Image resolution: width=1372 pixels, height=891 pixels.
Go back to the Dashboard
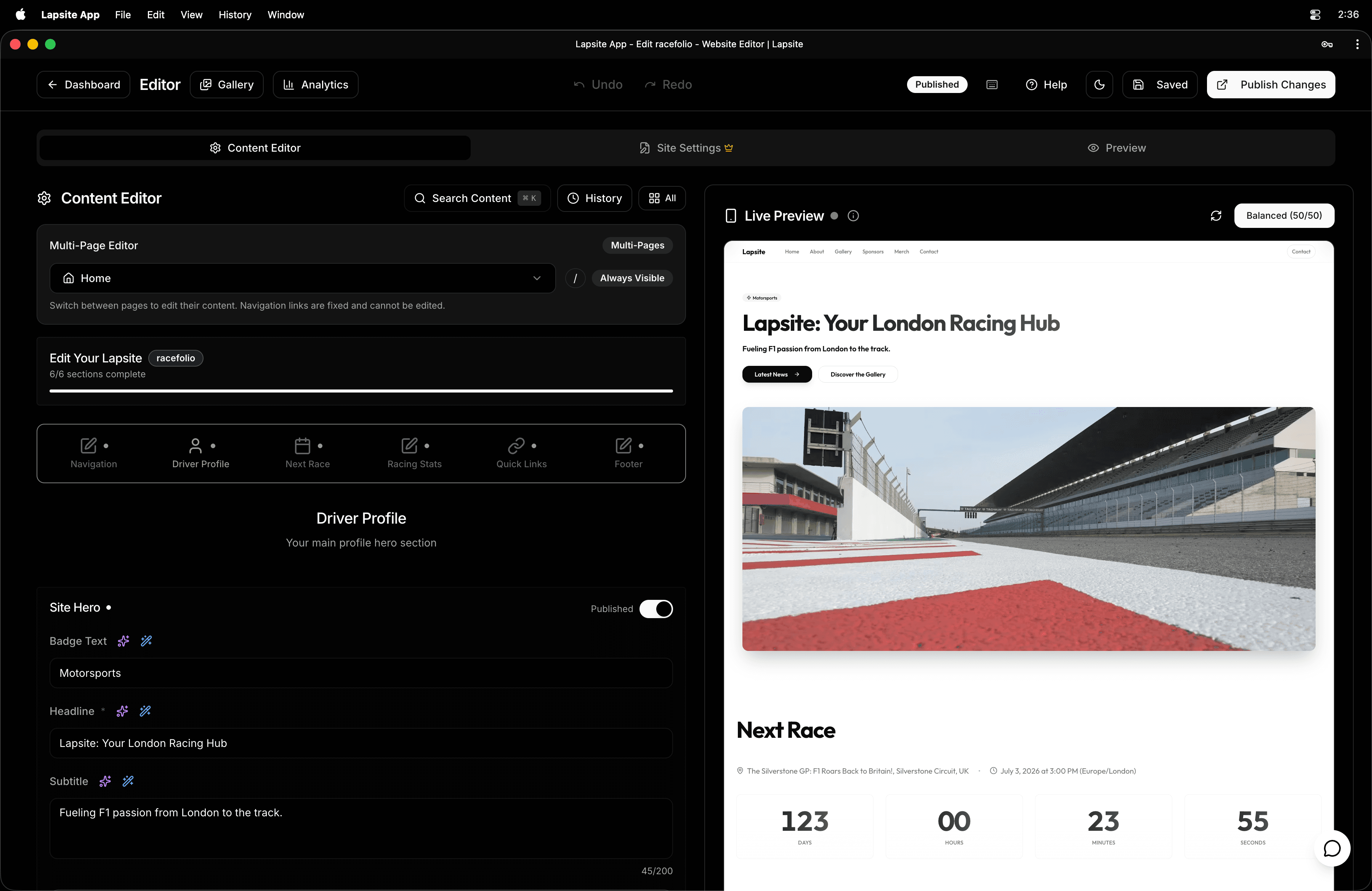point(83,84)
